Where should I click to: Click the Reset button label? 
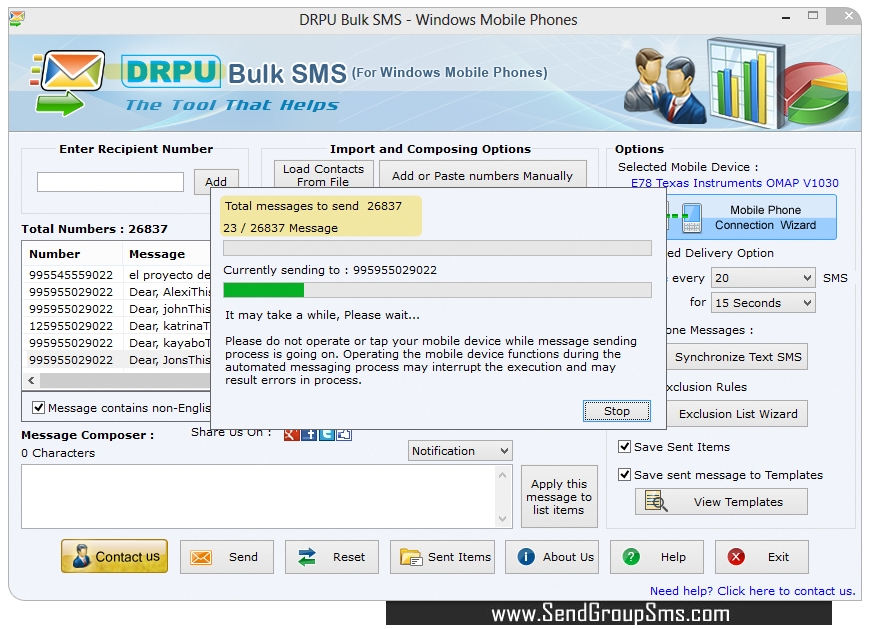(x=349, y=557)
